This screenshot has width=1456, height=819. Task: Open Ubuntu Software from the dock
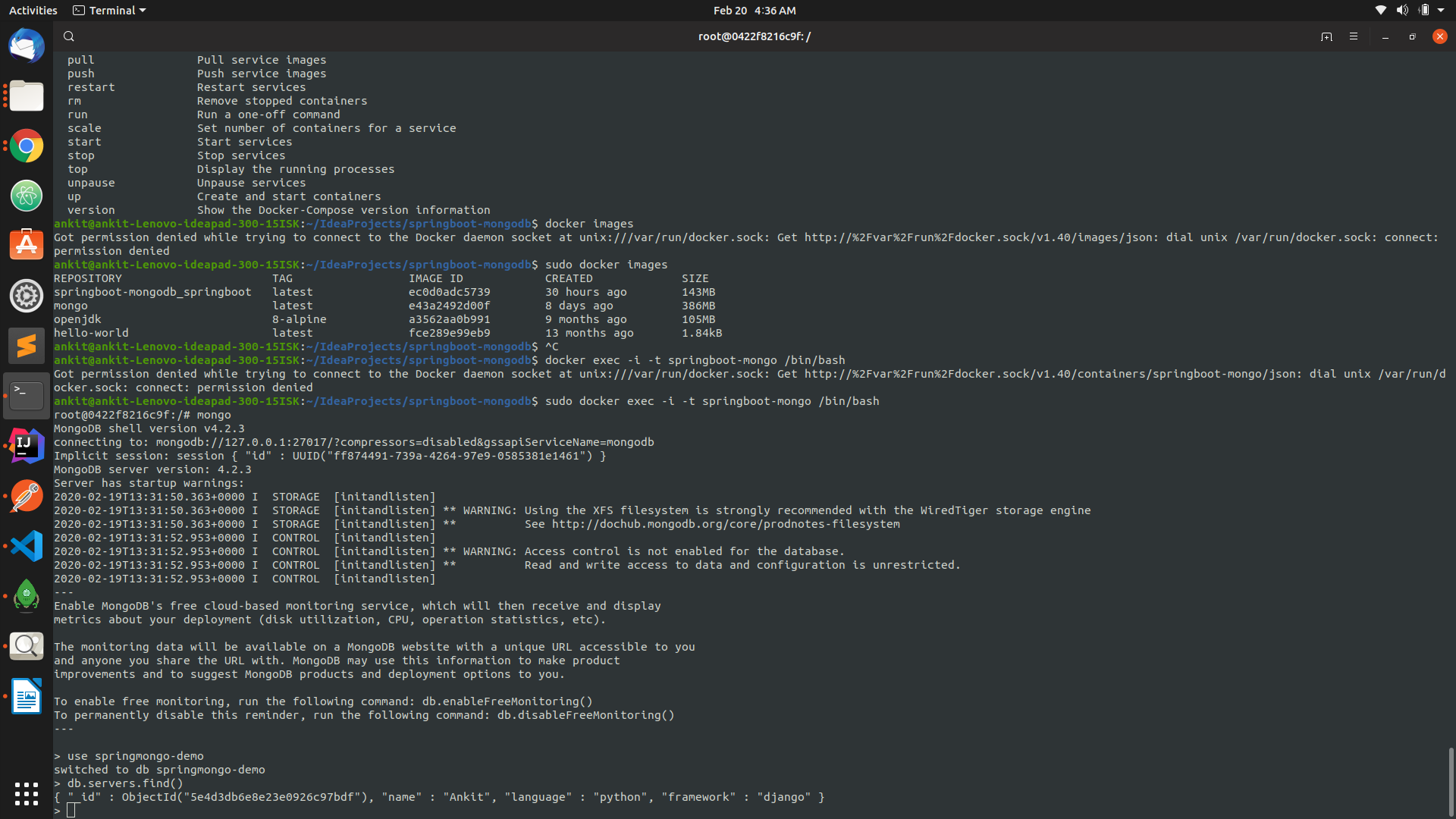27,245
